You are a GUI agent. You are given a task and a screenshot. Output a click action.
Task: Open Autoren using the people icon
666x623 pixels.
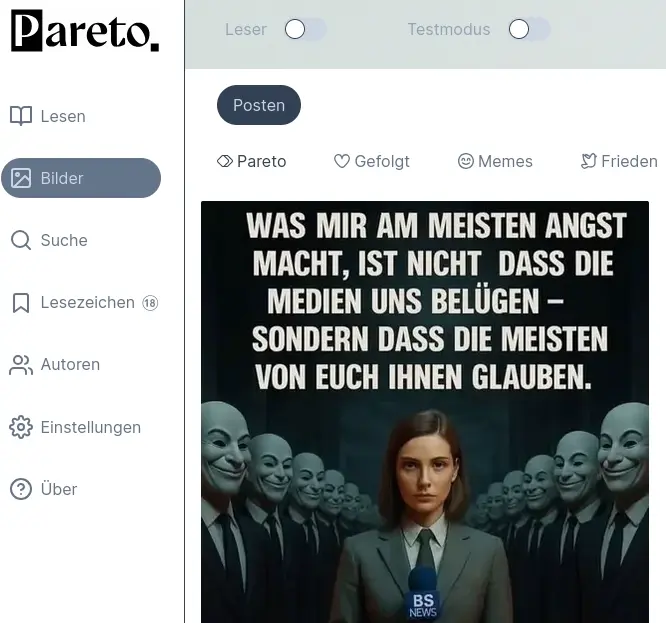click(x=21, y=365)
